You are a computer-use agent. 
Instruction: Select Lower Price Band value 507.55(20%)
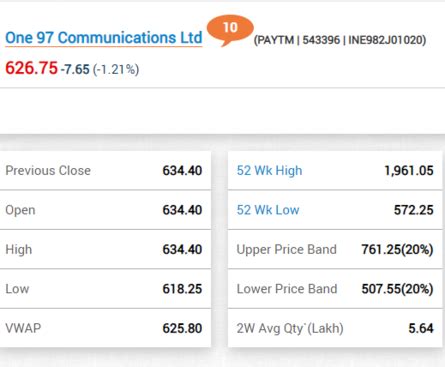(397, 289)
